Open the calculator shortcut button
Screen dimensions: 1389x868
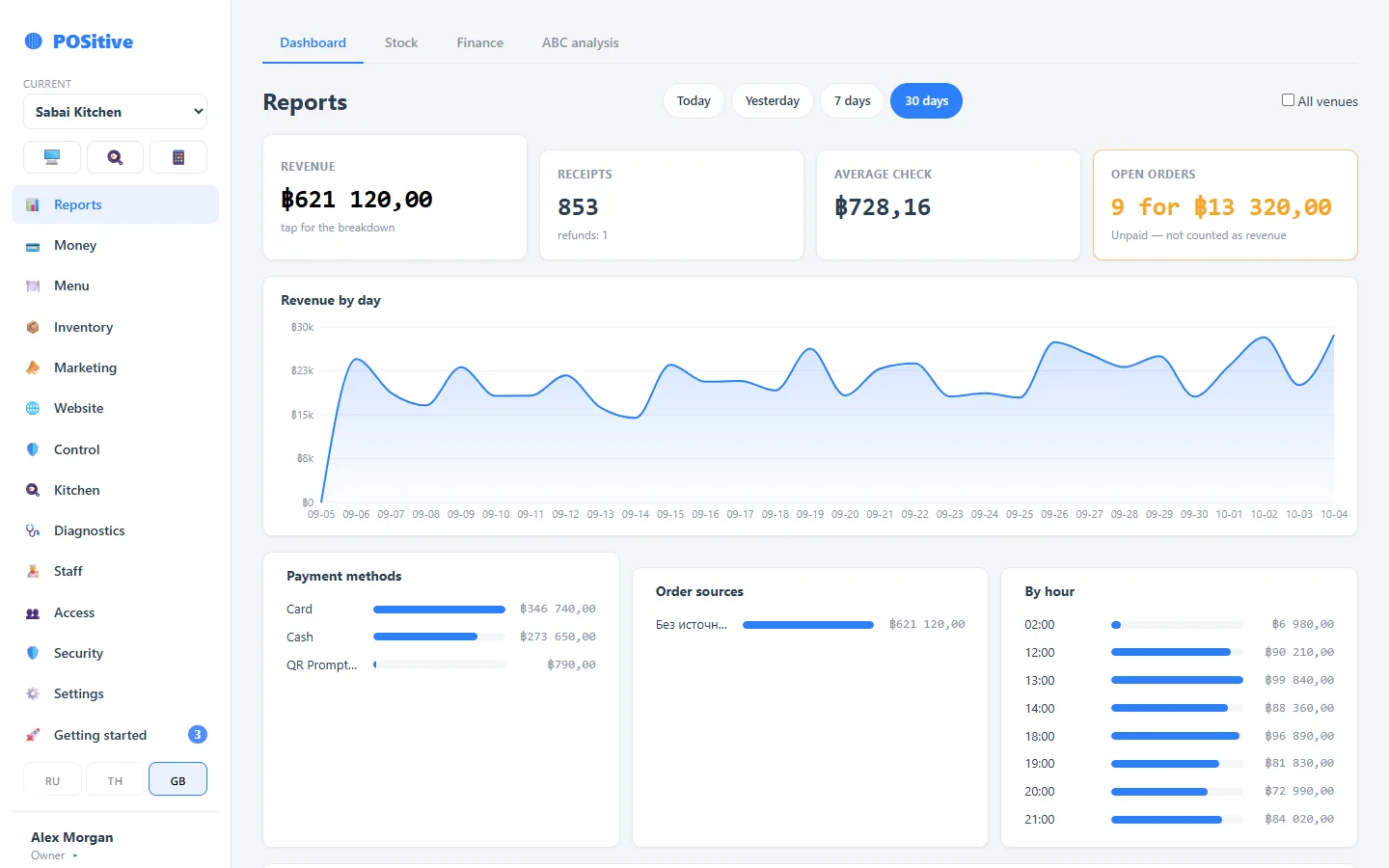[178, 157]
